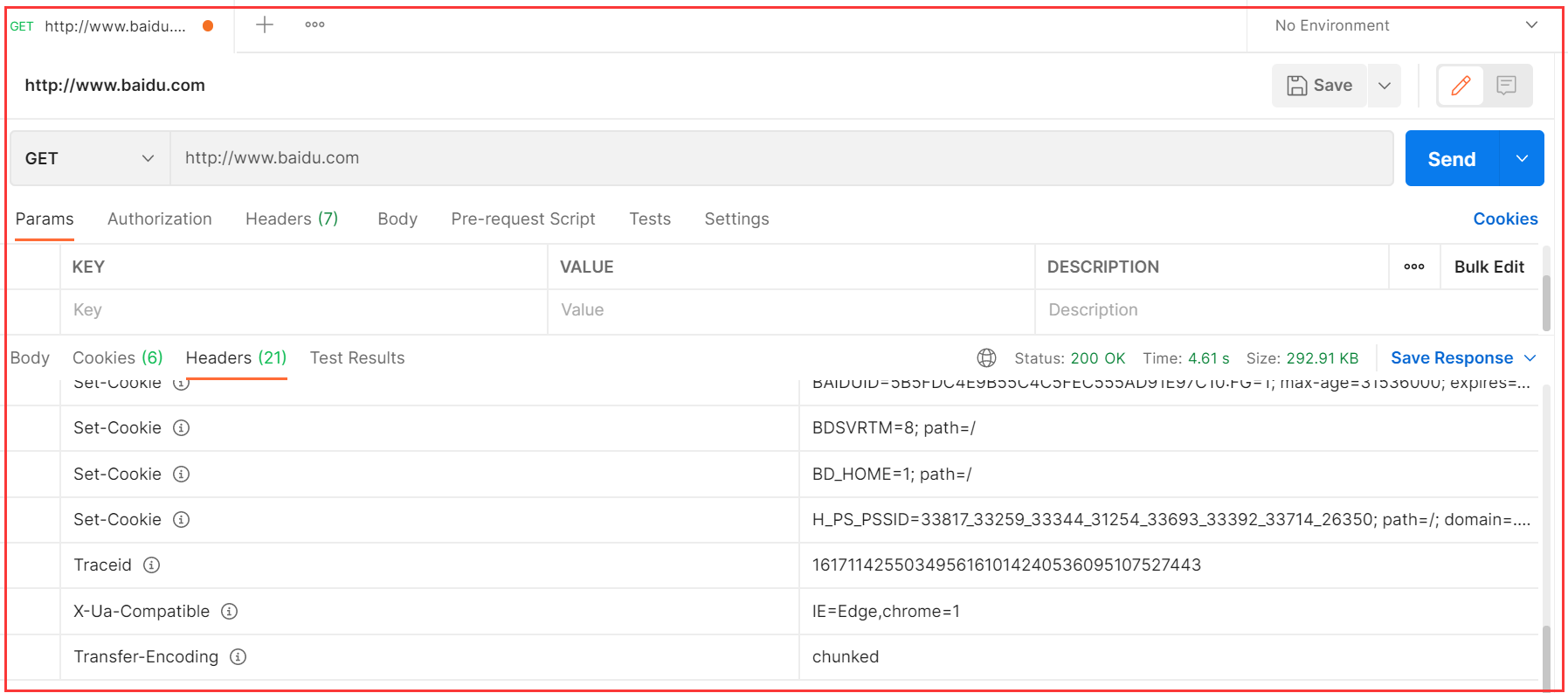The height and width of the screenshot is (693, 1568).
Task: Click the Key parameter input field
Action: click(304, 310)
